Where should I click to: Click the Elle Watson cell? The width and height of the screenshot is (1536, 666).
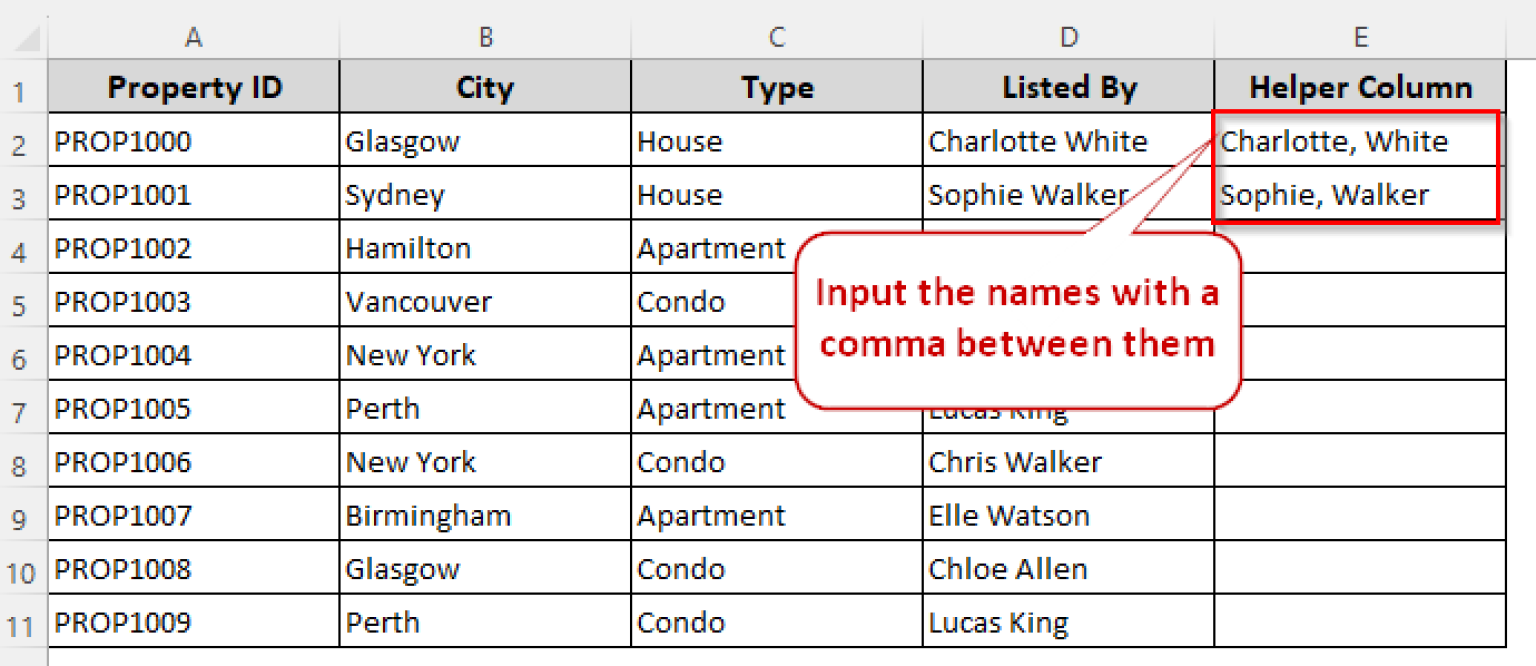[x=1069, y=516]
